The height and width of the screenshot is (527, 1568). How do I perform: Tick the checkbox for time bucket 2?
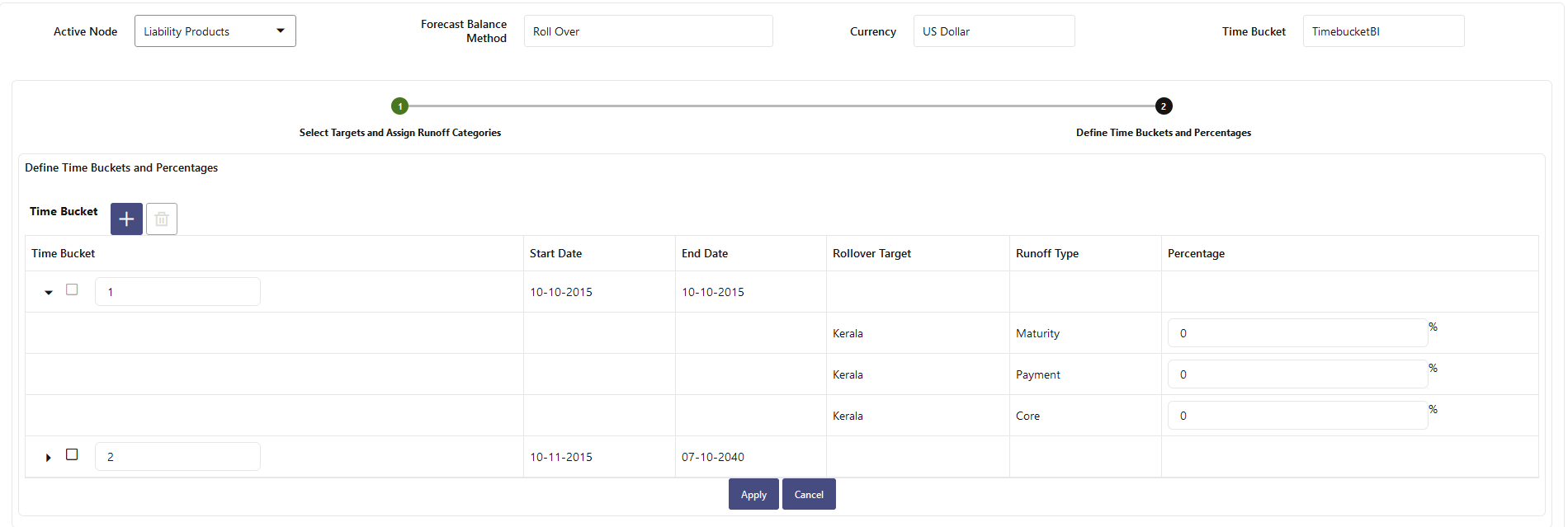point(72,454)
